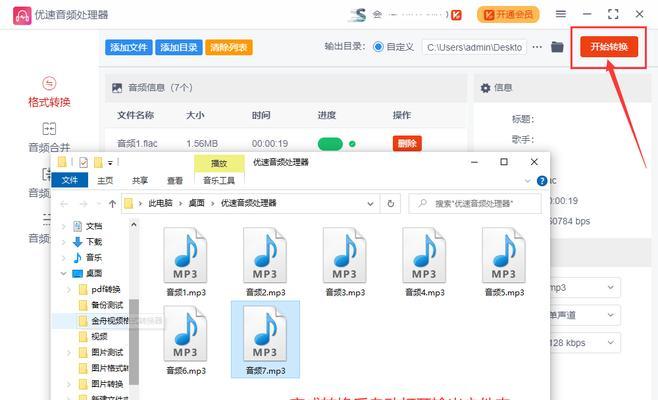Click the output path field C:\Users\admin\Deskto
The image size is (658, 400).
point(474,47)
